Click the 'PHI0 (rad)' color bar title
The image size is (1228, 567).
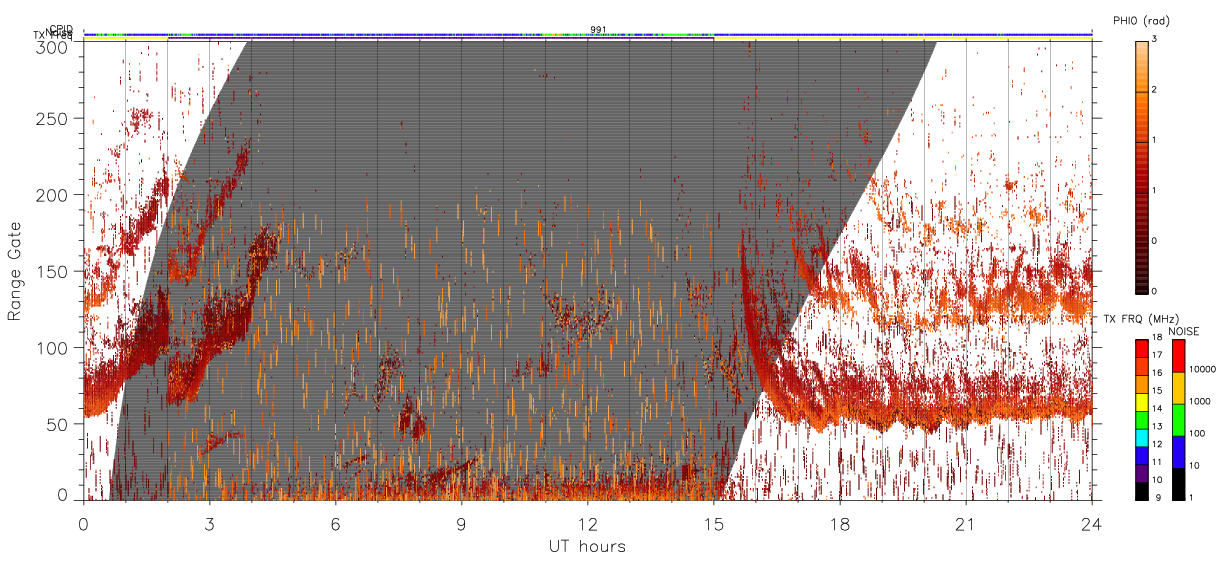click(x=1142, y=21)
